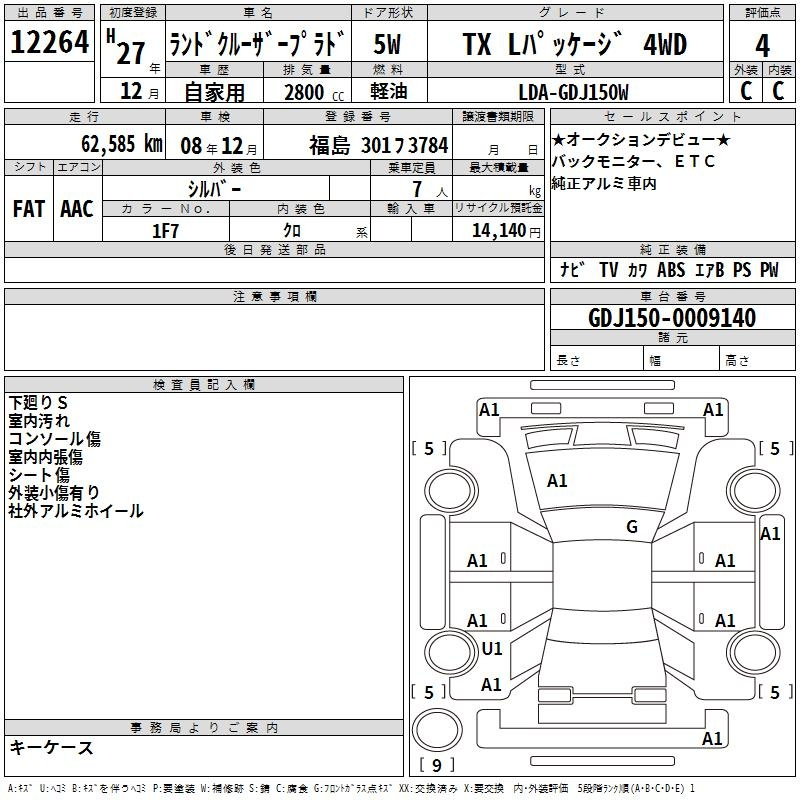Click the legend entry U:ヘコミ
This screenshot has width=800, height=800.
tap(54, 789)
